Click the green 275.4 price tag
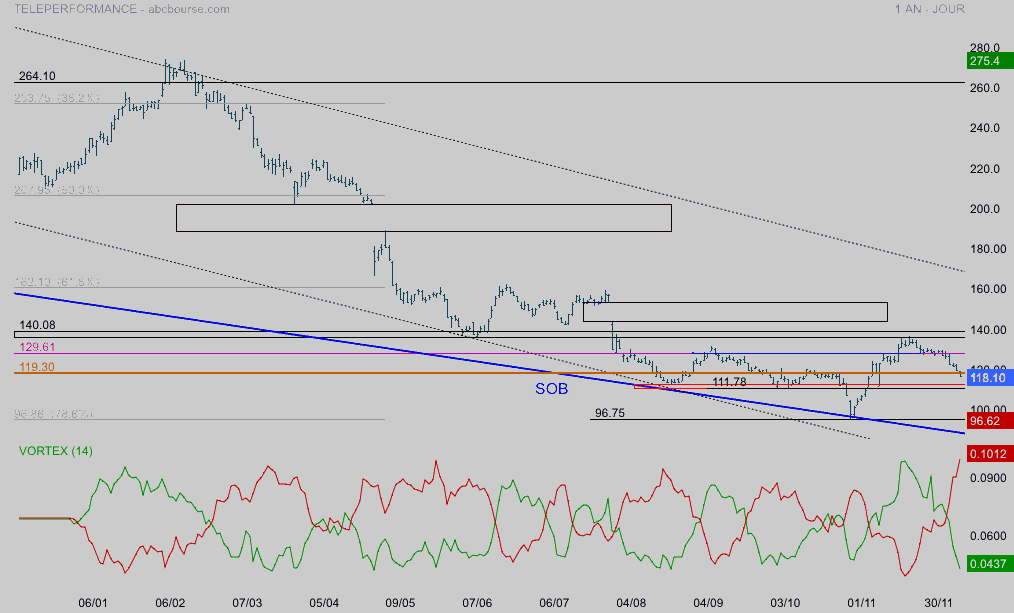This screenshot has height=613, width=1014. [x=990, y=61]
